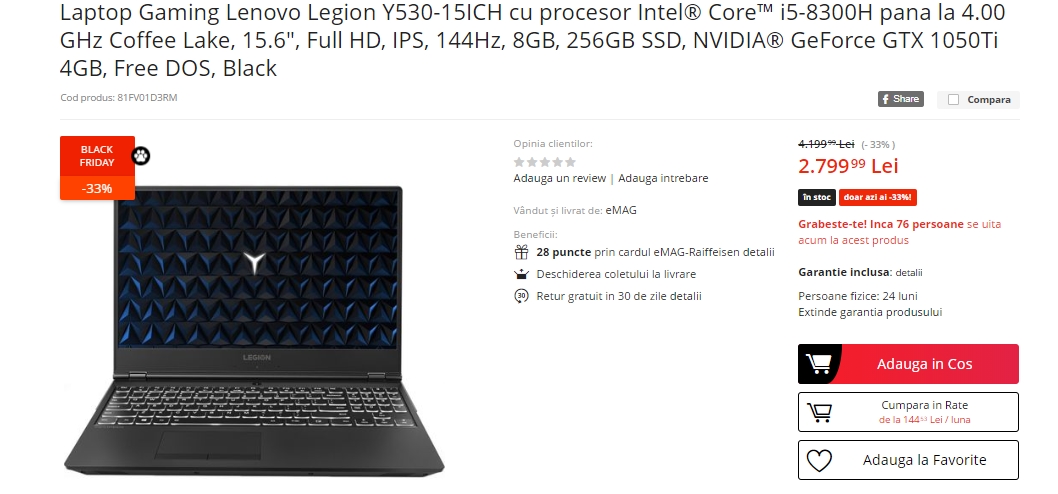Click the Black Friday -33% badge

[97, 168]
